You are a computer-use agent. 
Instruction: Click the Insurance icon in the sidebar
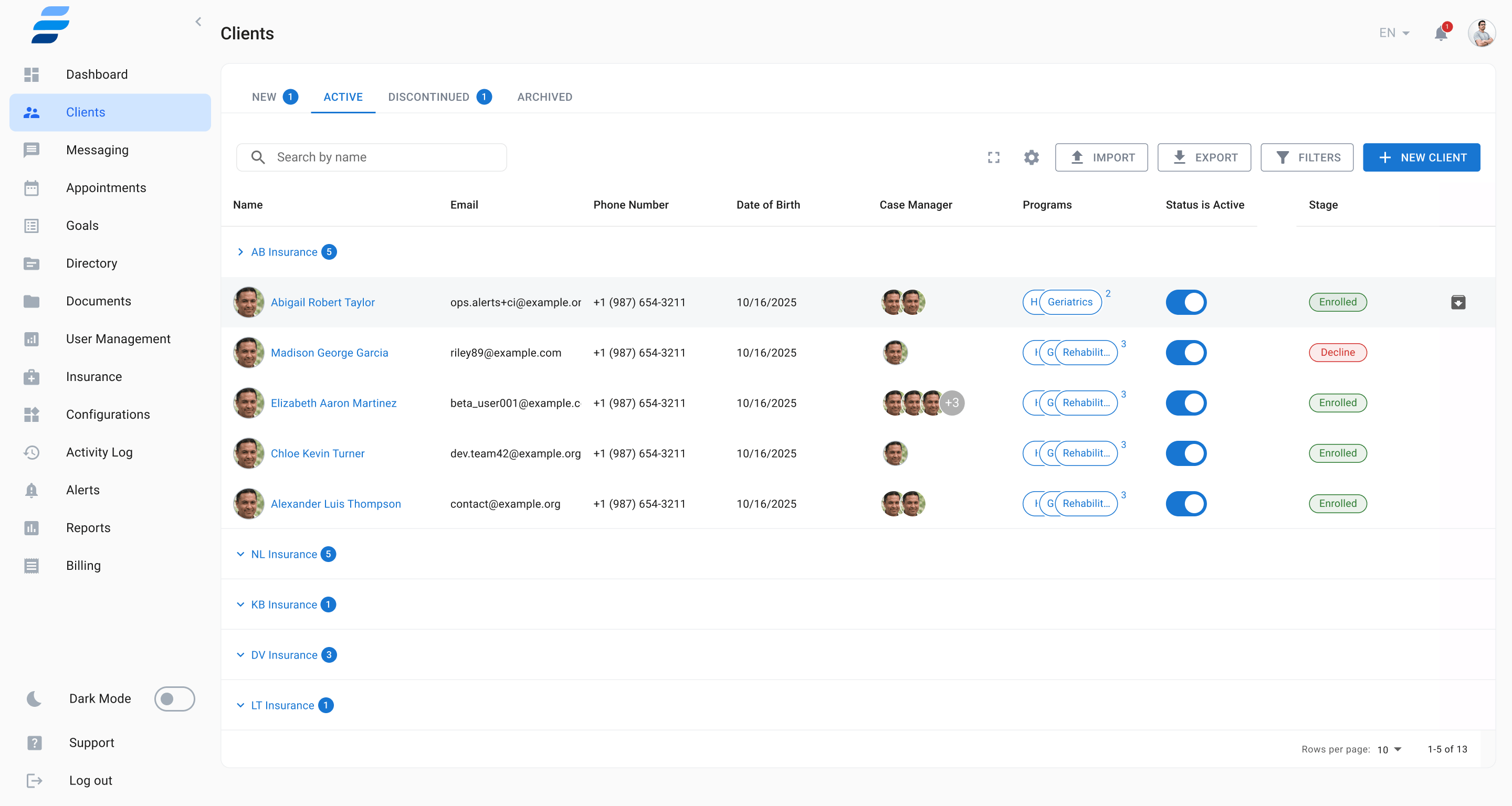pos(31,377)
